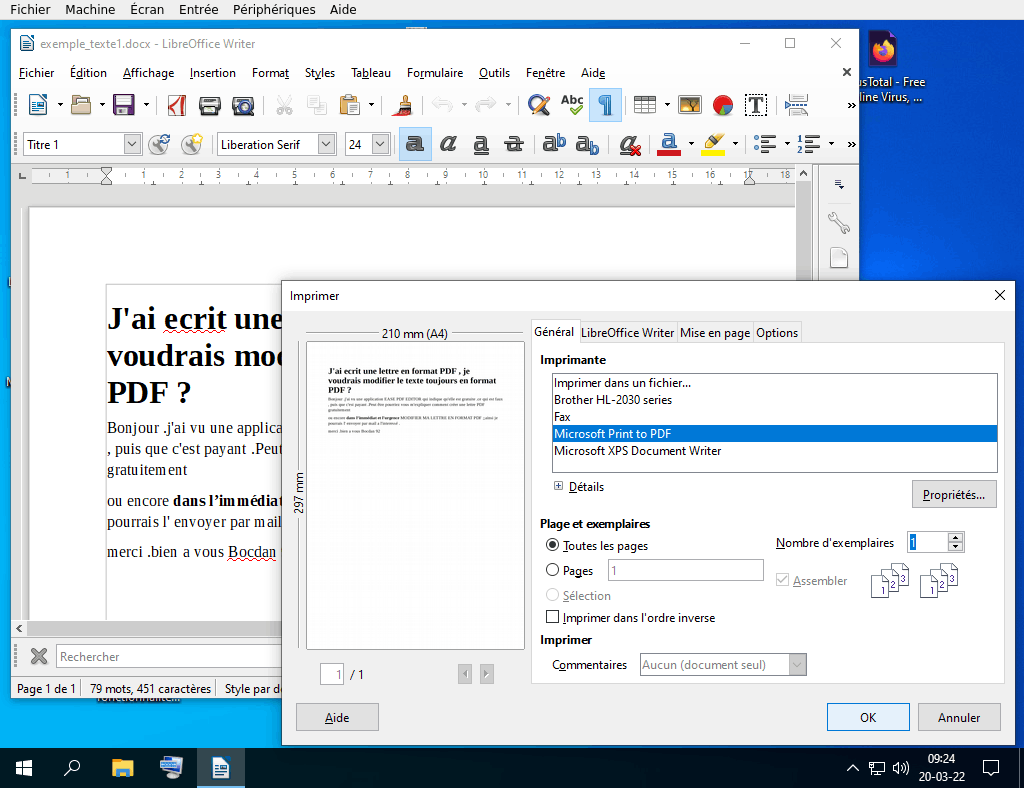Select Toutes les pages radio button

coord(552,544)
